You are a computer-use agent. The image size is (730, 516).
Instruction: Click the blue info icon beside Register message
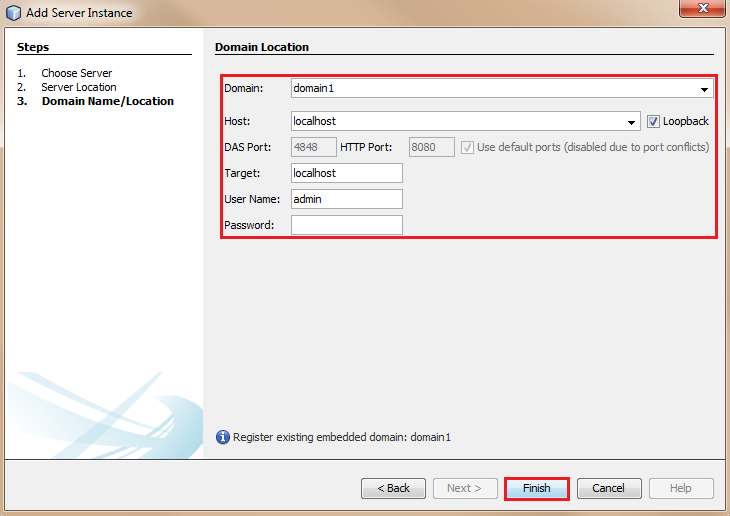coord(223,437)
